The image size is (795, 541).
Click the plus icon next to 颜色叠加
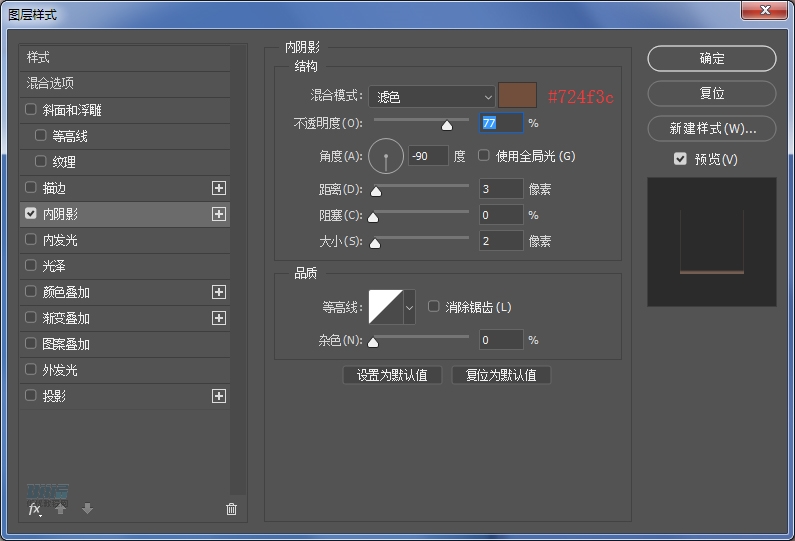(219, 292)
